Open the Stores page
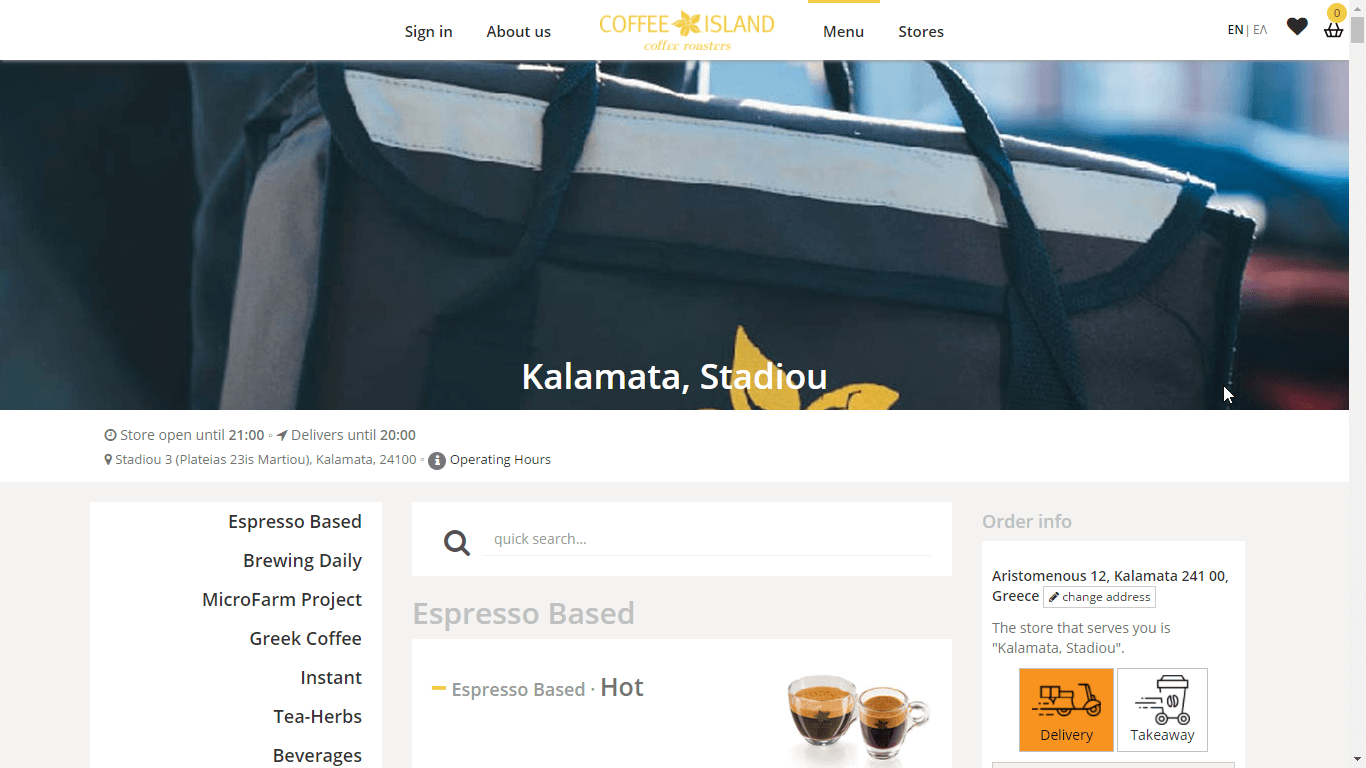The width and height of the screenshot is (1366, 768). click(921, 32)
